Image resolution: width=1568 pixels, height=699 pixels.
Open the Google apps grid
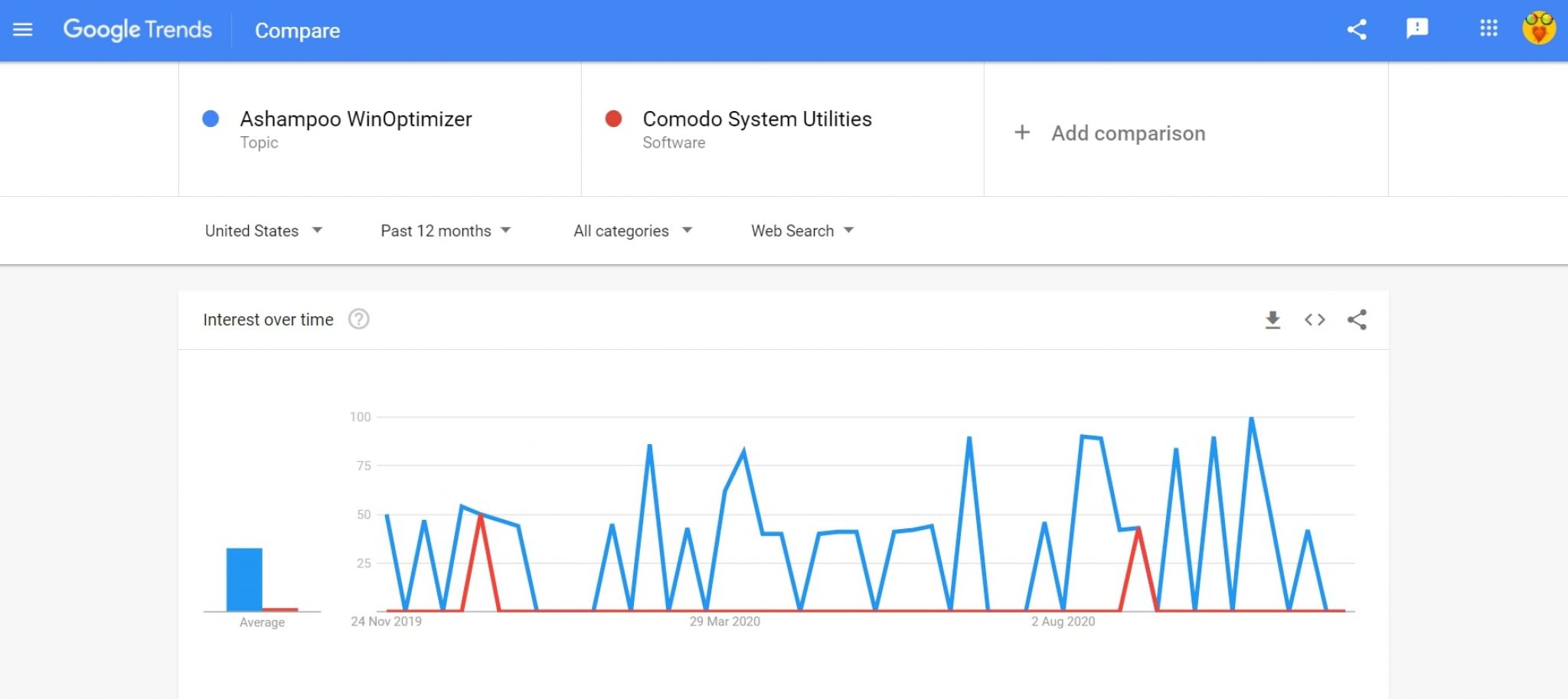click(1488, 29)
